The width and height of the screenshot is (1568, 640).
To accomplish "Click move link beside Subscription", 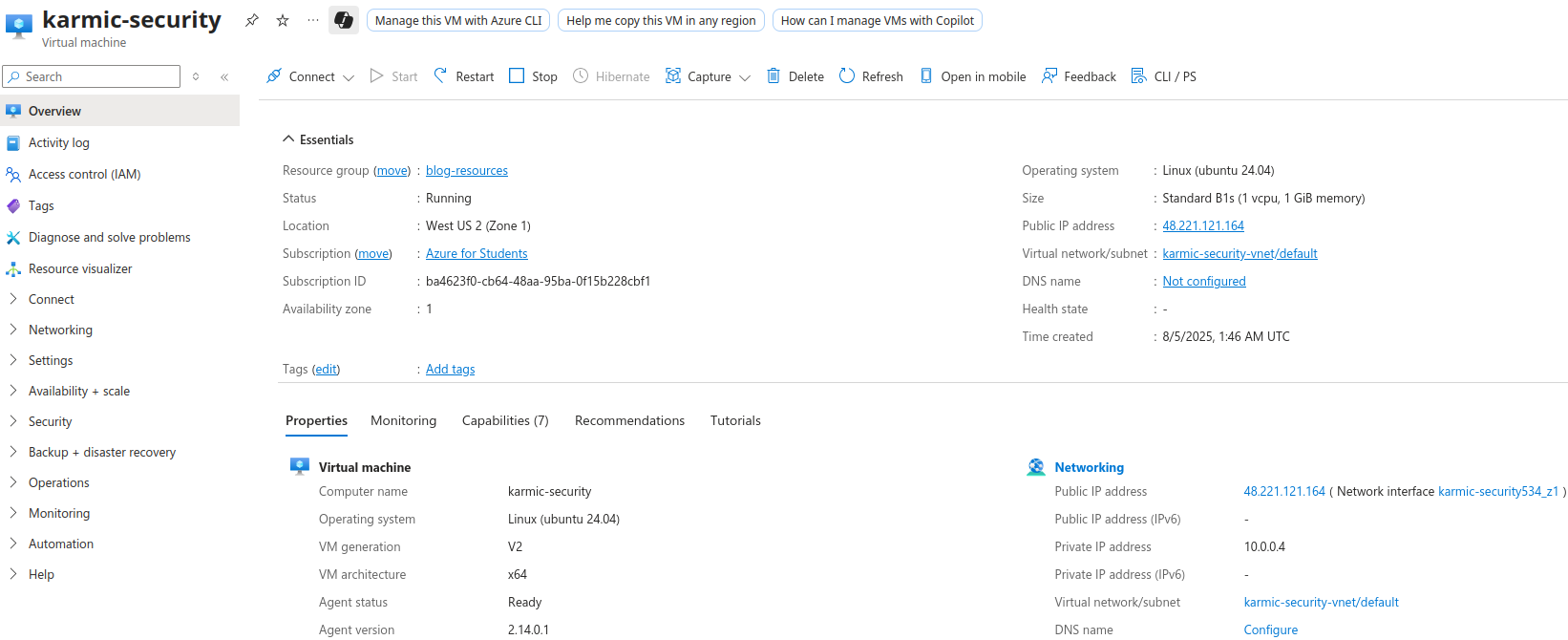I will 373,254.
